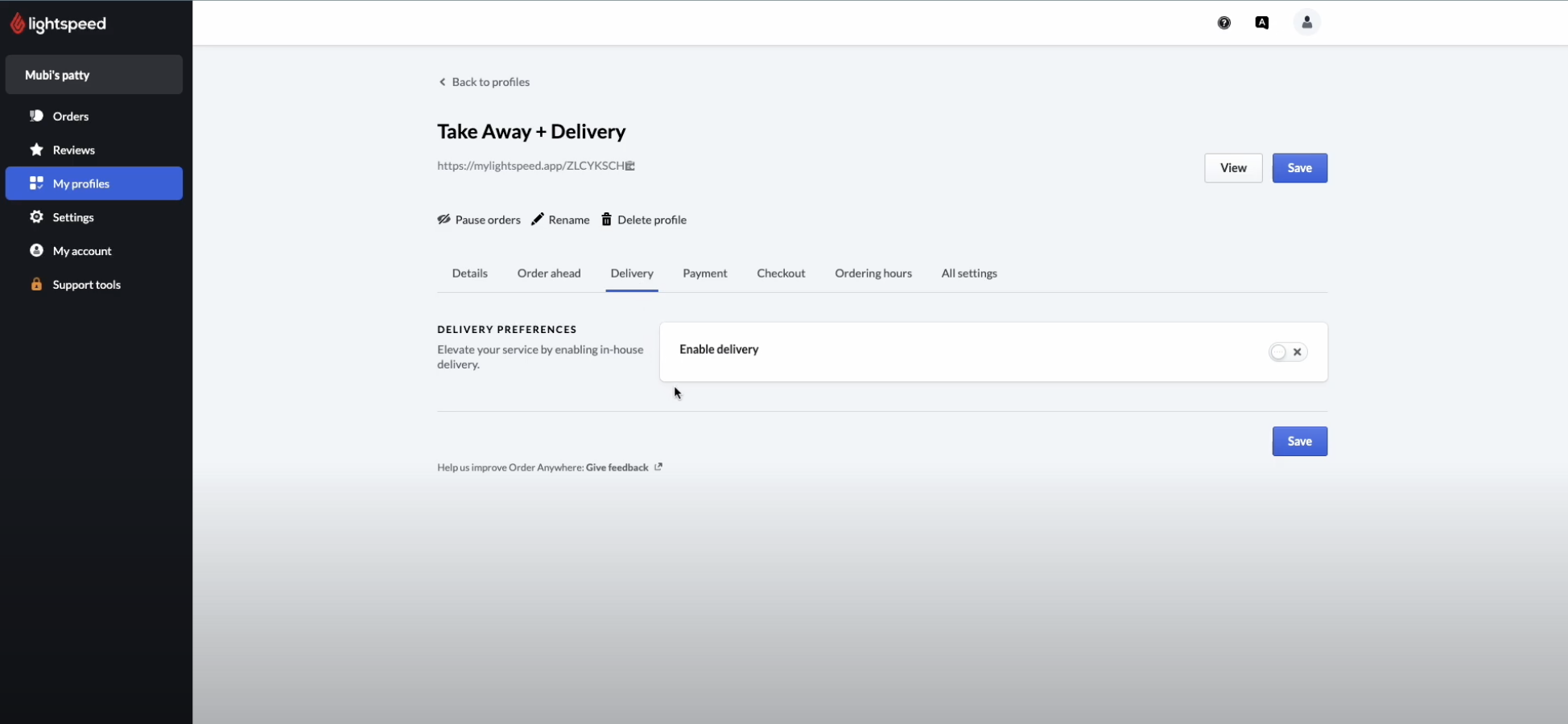Click the Lightspeed logo
The width and height of the screenshot is (1568, 724).
58,23
